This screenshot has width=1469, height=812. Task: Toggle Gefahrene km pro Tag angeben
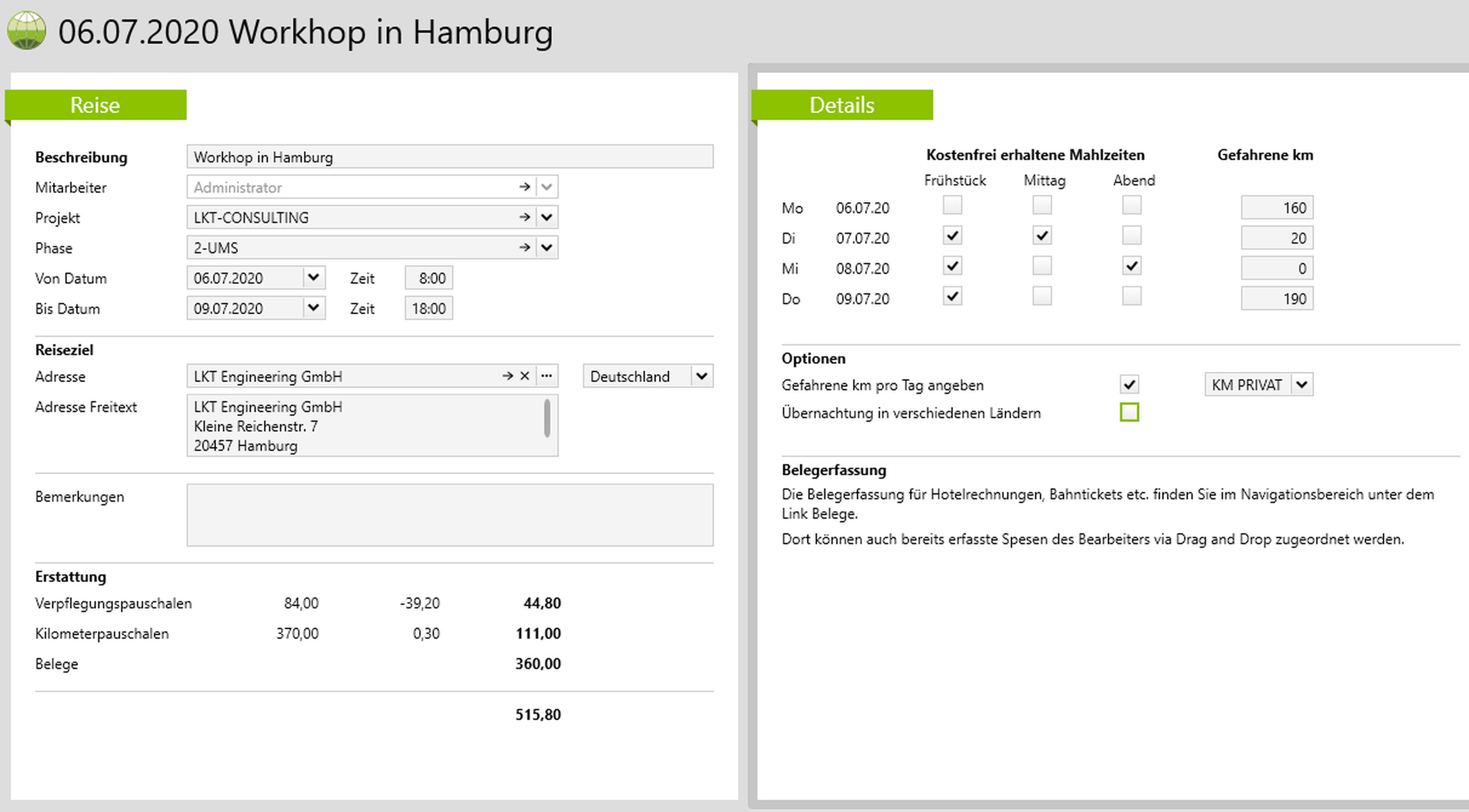pyautogui.click(x=1129, y=385)
